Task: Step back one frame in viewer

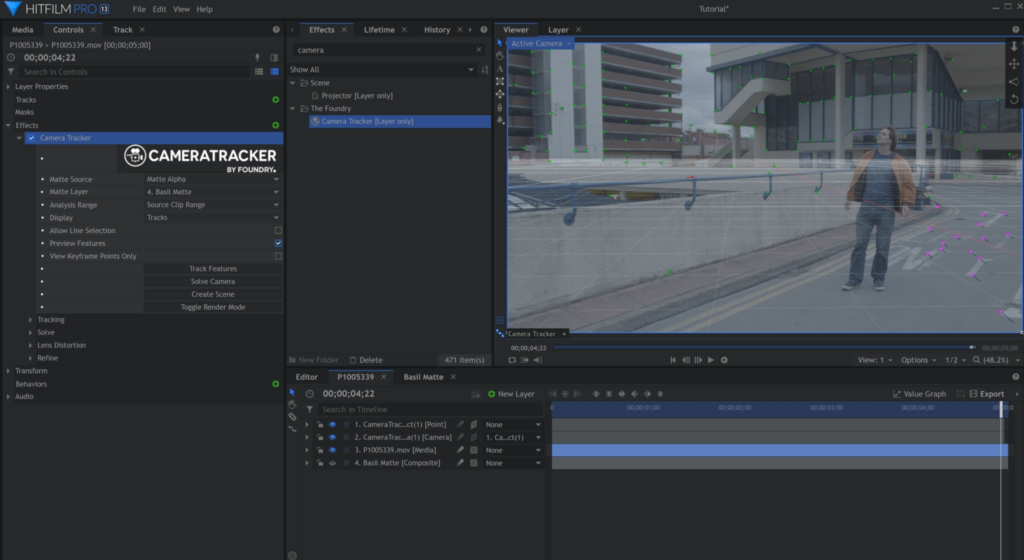Action: 686,360
